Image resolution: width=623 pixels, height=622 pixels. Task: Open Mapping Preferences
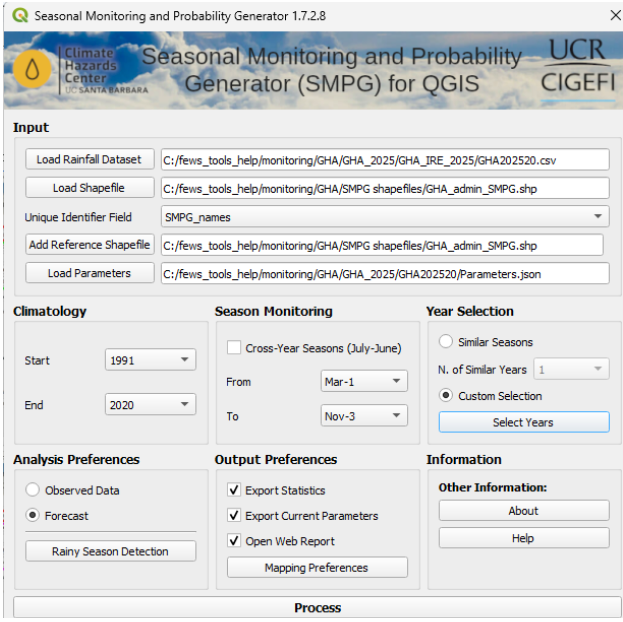coord(316,568)
